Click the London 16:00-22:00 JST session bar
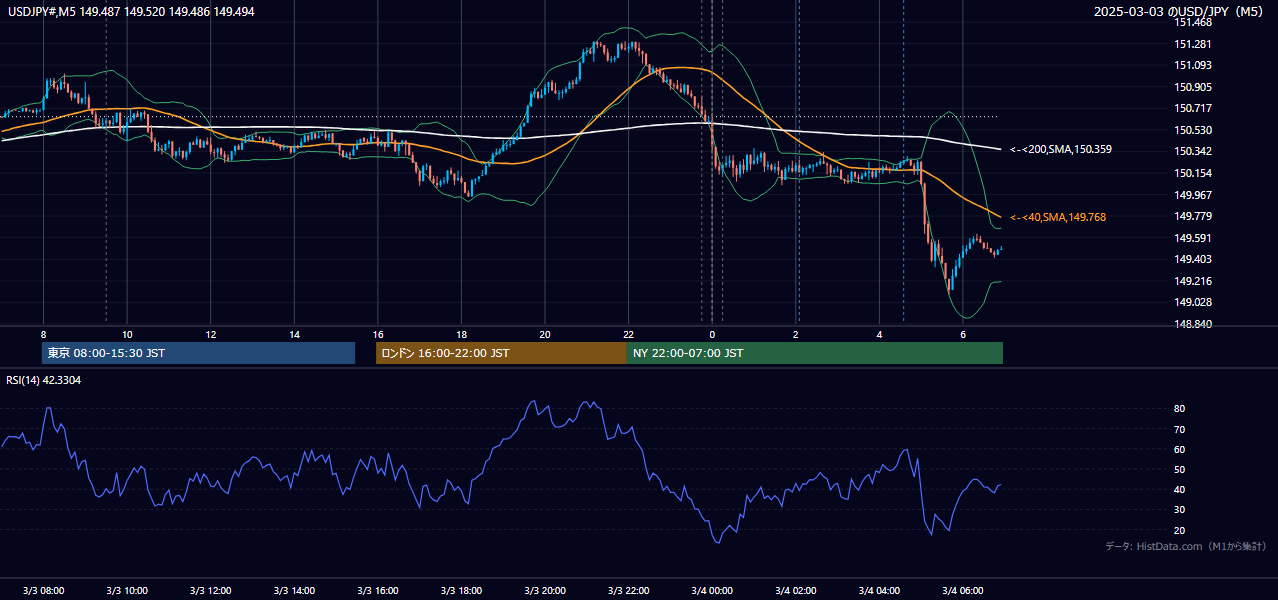 click(x=501, y=353)
